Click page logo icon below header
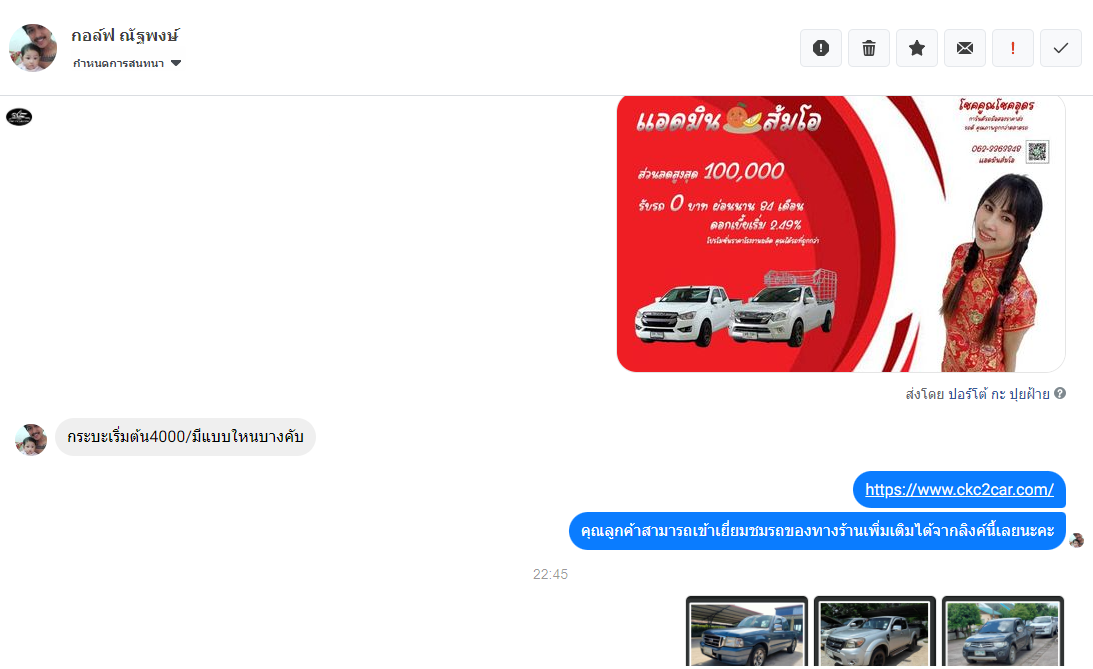Image resolution: width=1093 pixels, height=669 pixels. click(x=19, y=116)
